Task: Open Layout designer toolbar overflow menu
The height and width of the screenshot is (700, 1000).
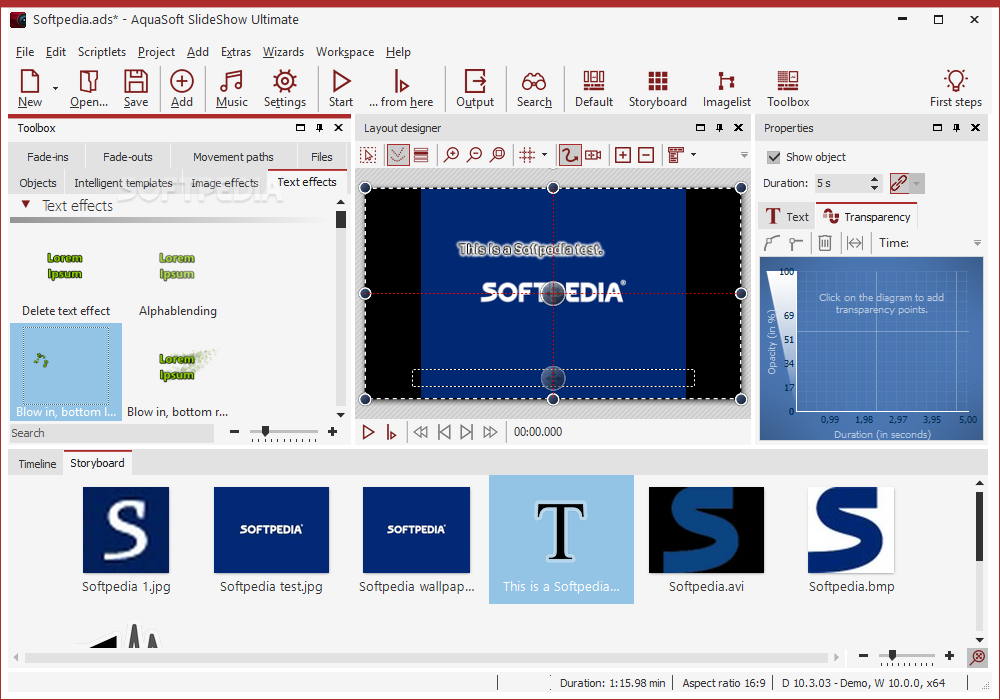Action: click(x=744, y=155)
